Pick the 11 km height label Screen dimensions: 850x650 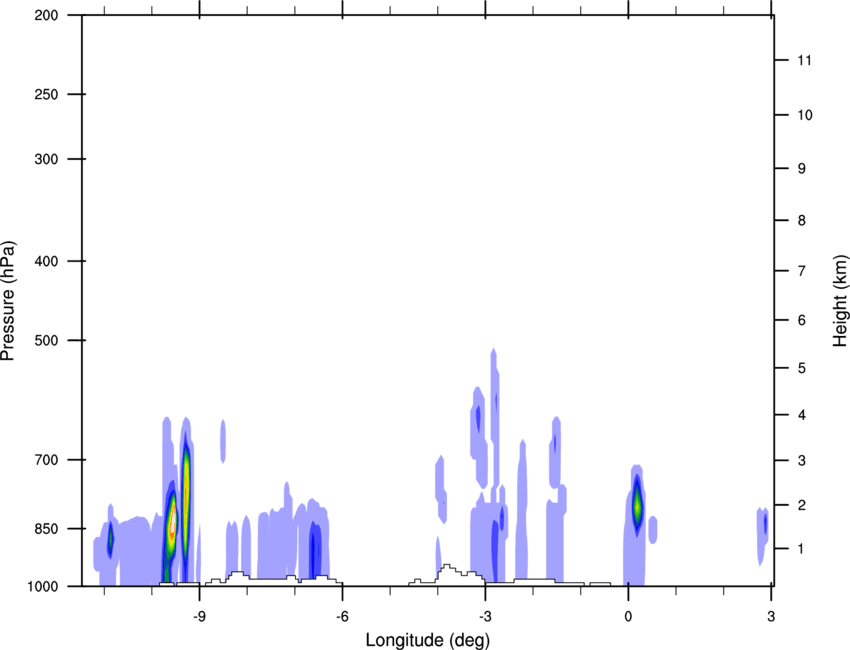click(804, 60)
